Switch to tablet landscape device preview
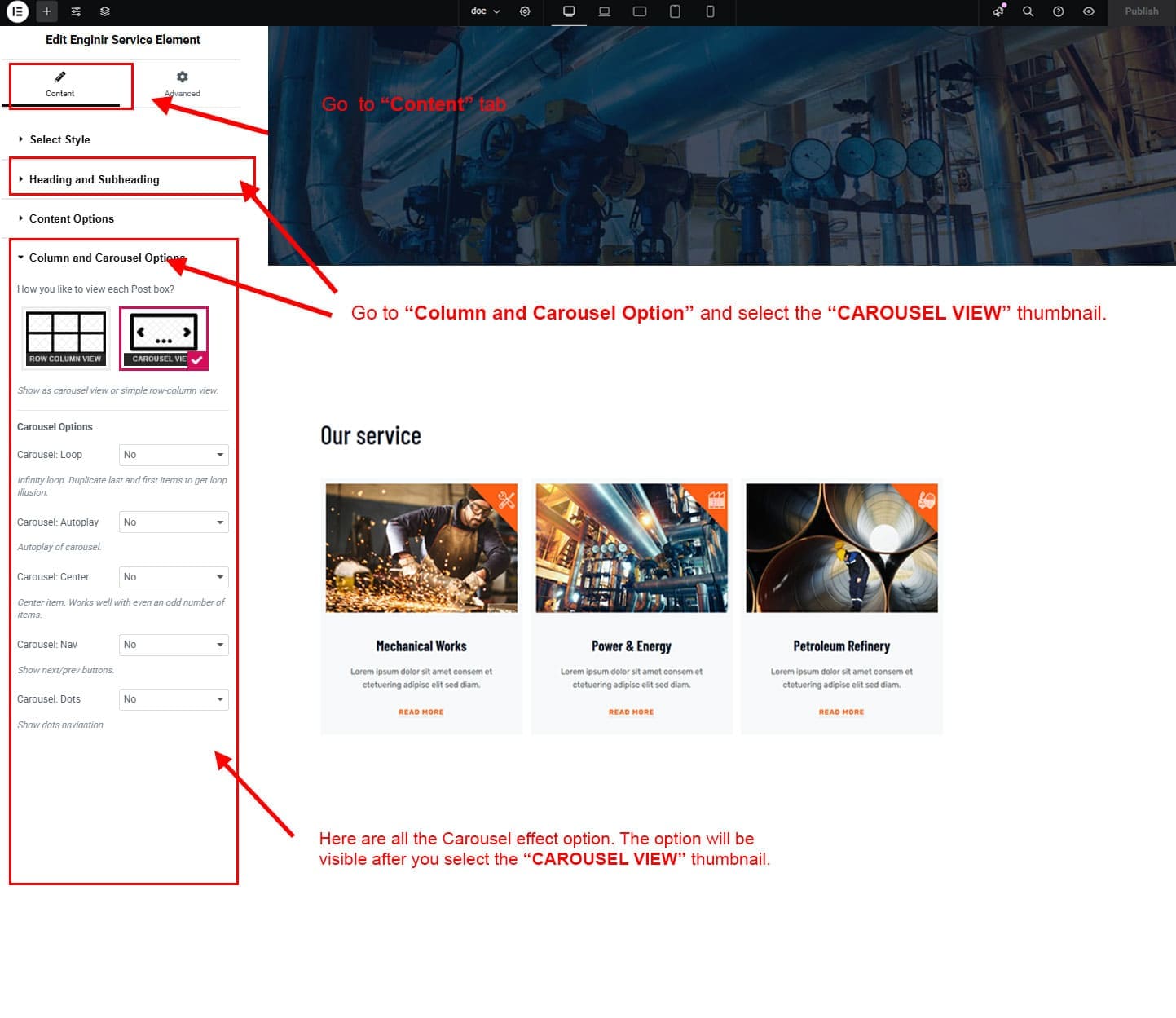This screenshot has height=1018, width=1176. 640,11
